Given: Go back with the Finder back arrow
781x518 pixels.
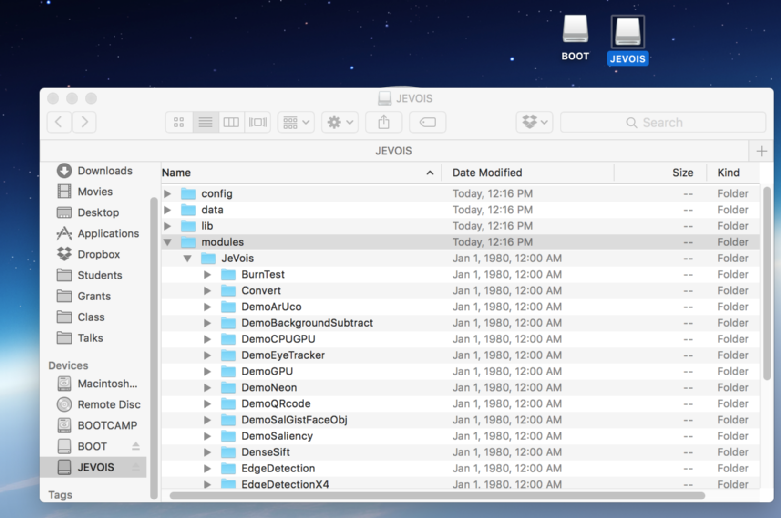Looking at the screenshot, I should [59, 122].
